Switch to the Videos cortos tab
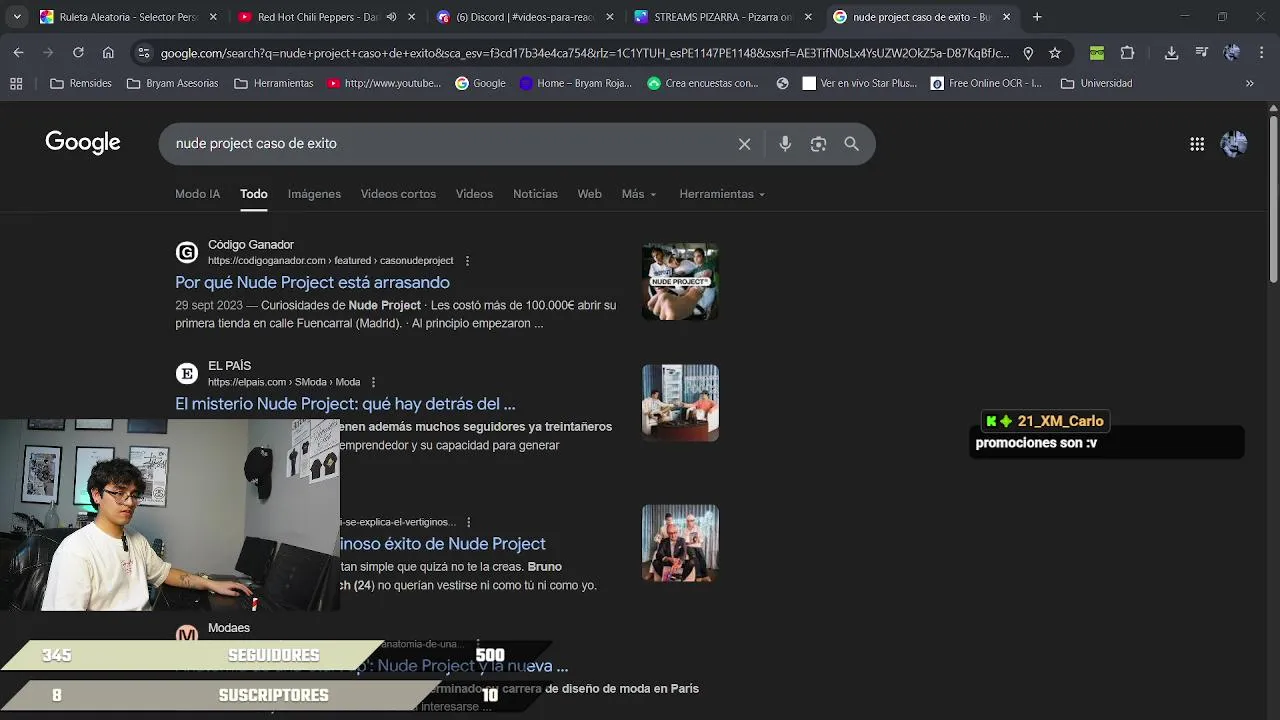This screenshot has width=1280, height=720. tap(398, 194)
